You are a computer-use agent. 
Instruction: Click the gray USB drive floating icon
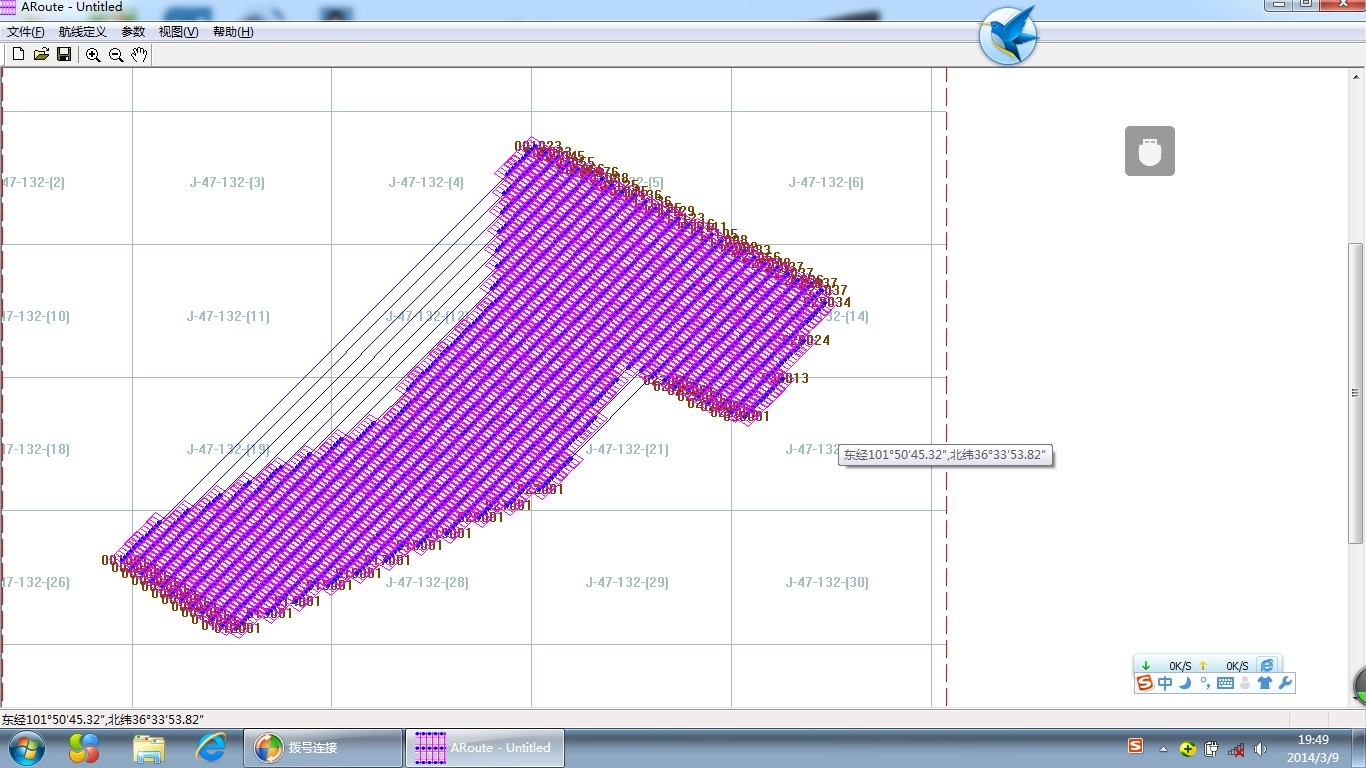click(x=1150, y=151)
